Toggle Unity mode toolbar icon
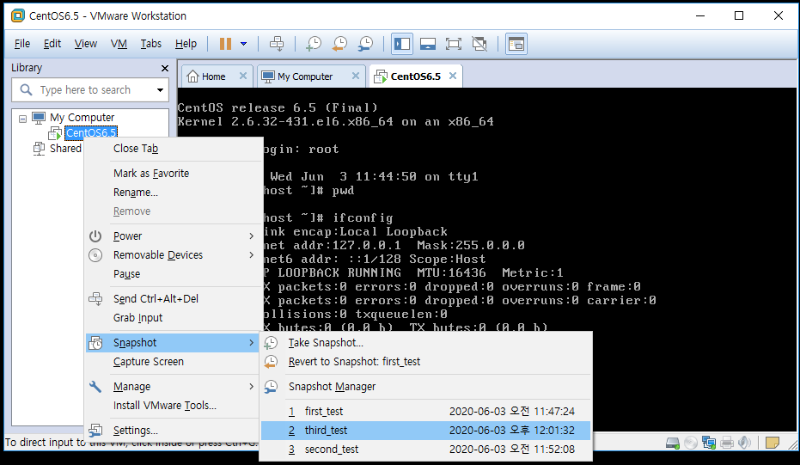 [x=479, y=44]
